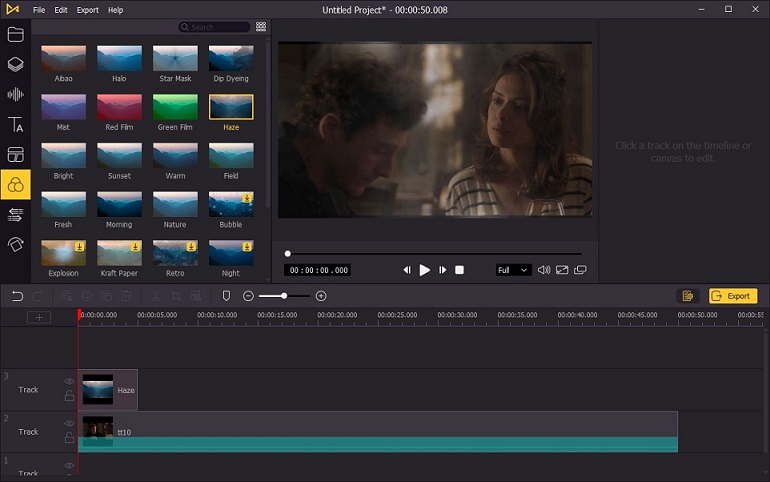Select the Aibao filter thumbnail

(63, 58)
